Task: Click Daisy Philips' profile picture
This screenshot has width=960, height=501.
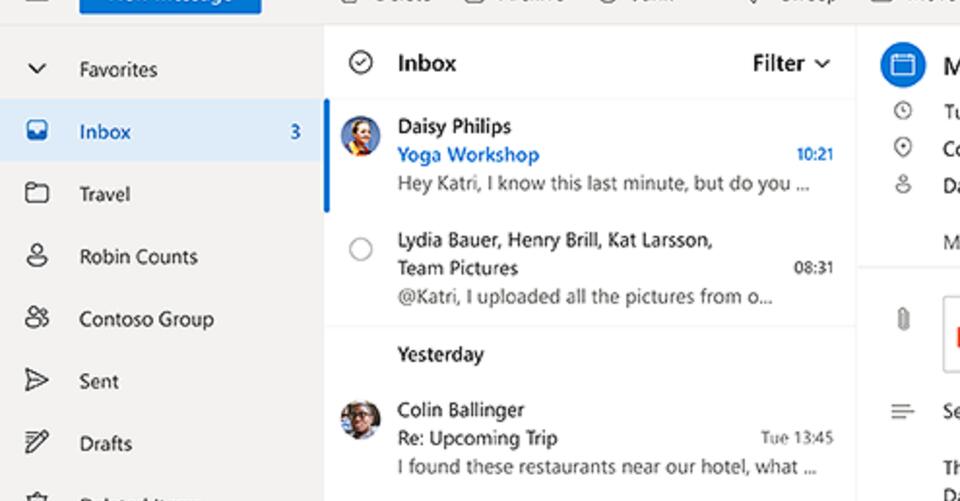Action: (360, 136)
